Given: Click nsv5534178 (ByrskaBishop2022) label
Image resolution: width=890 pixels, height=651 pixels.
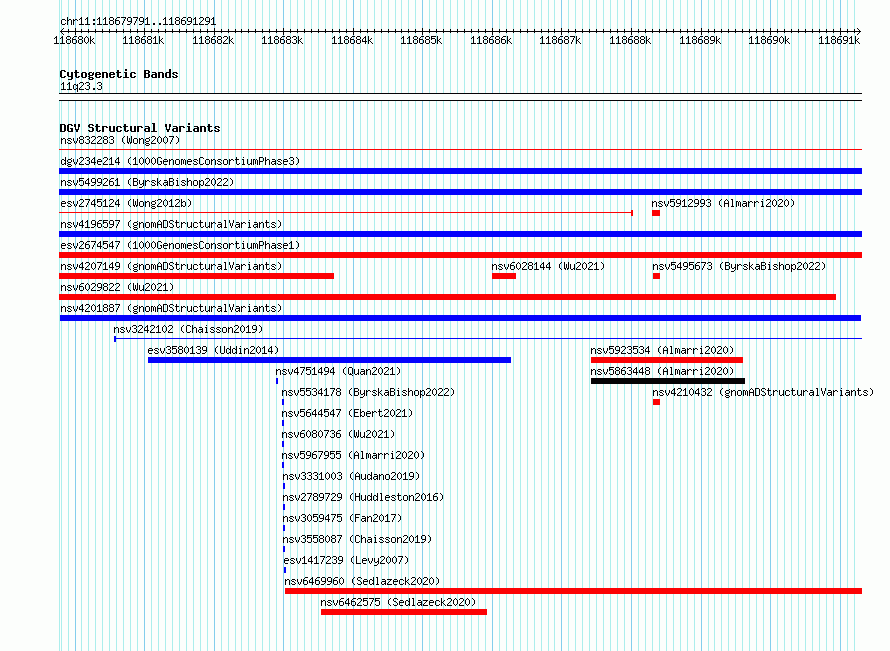Looking at the screenshot, I should [368, 392].
